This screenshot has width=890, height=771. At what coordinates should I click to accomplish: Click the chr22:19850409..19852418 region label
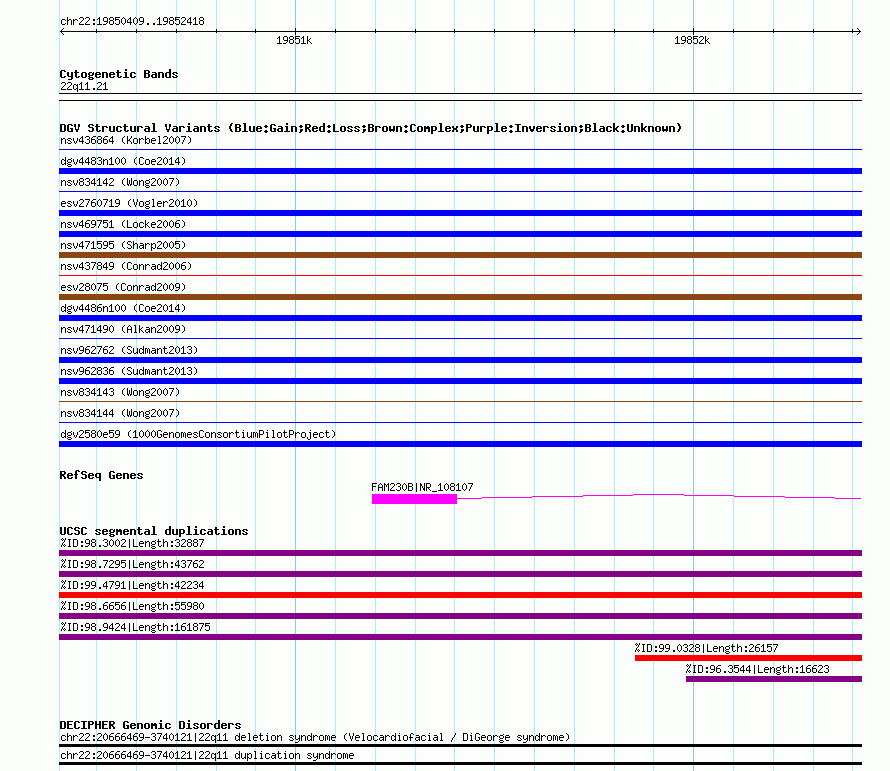[x=132, y=22]
